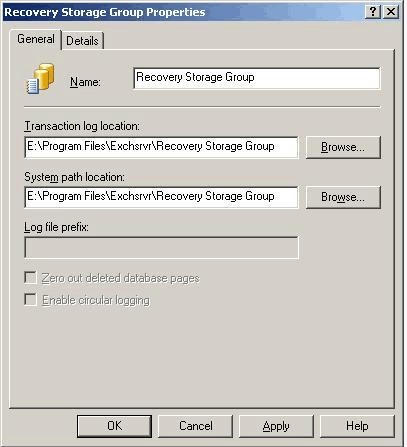Image resolution: width=407 pixels, height=447 pixels.
Task: Cancel the properties dialog
Action: pos(195,426)
